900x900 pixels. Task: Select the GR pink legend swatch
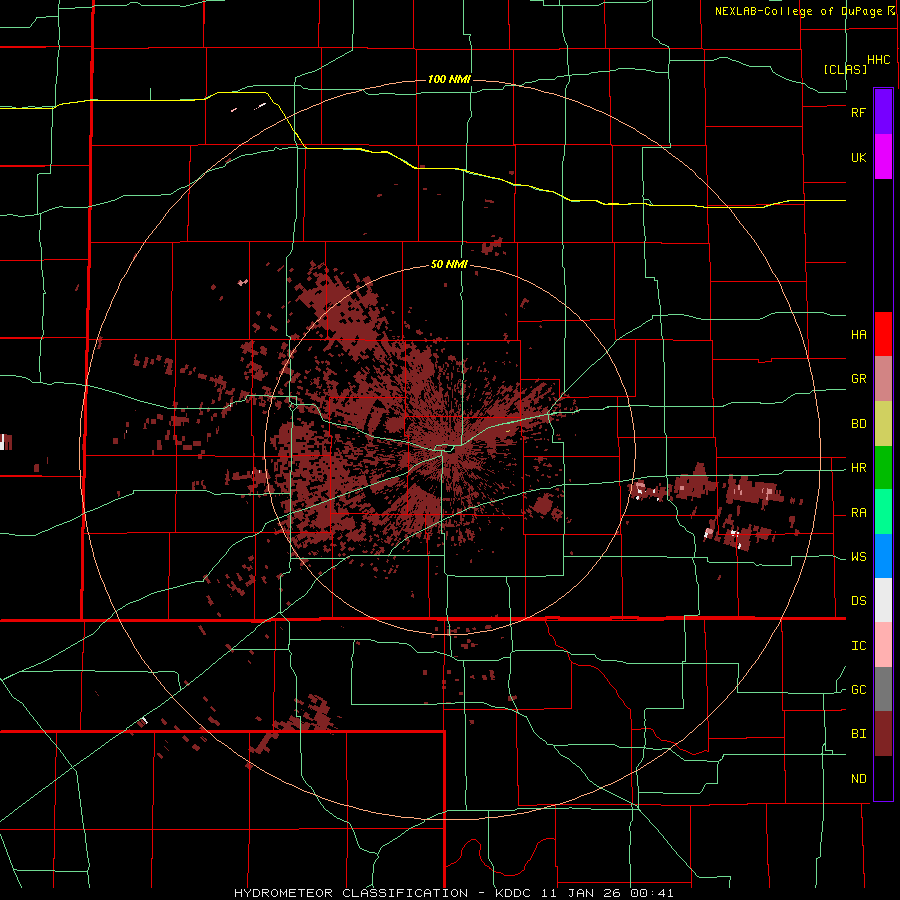click(x=883, y=379)
